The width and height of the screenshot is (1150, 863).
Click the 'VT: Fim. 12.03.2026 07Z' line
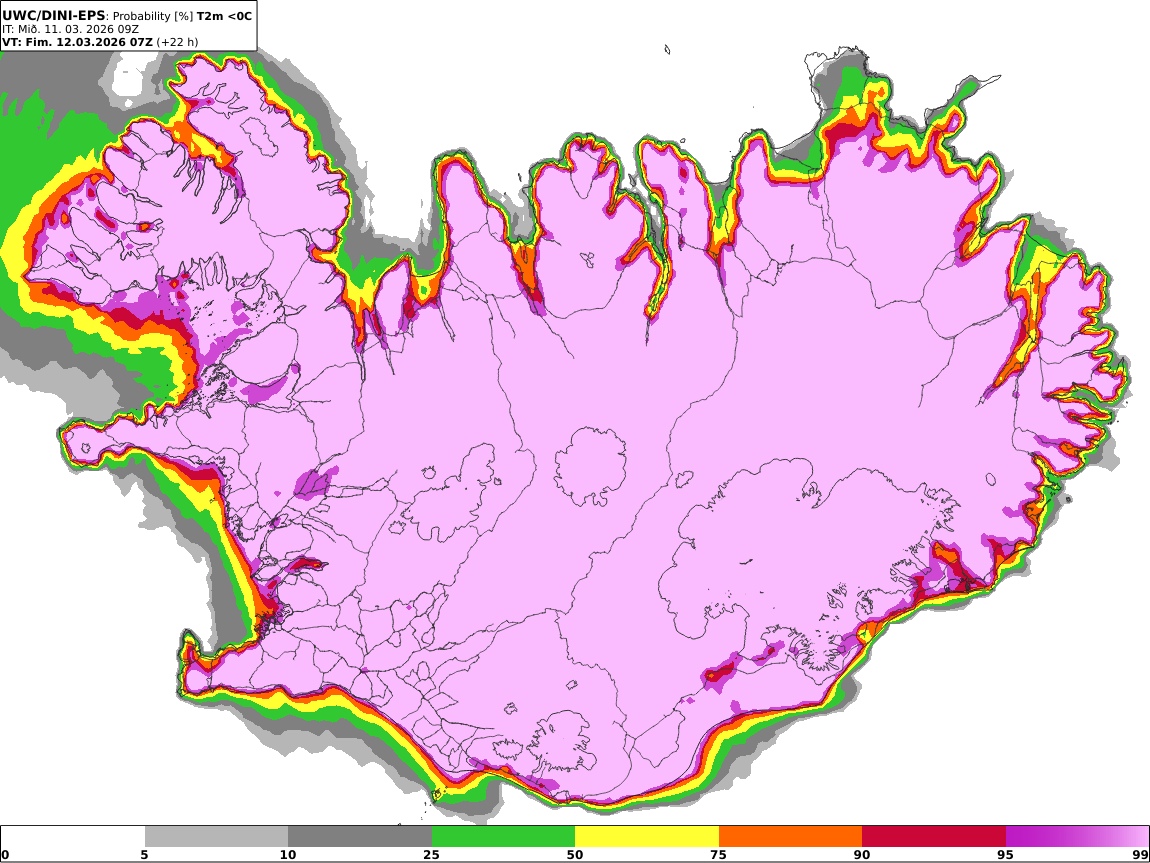click(x=78, y=42)
